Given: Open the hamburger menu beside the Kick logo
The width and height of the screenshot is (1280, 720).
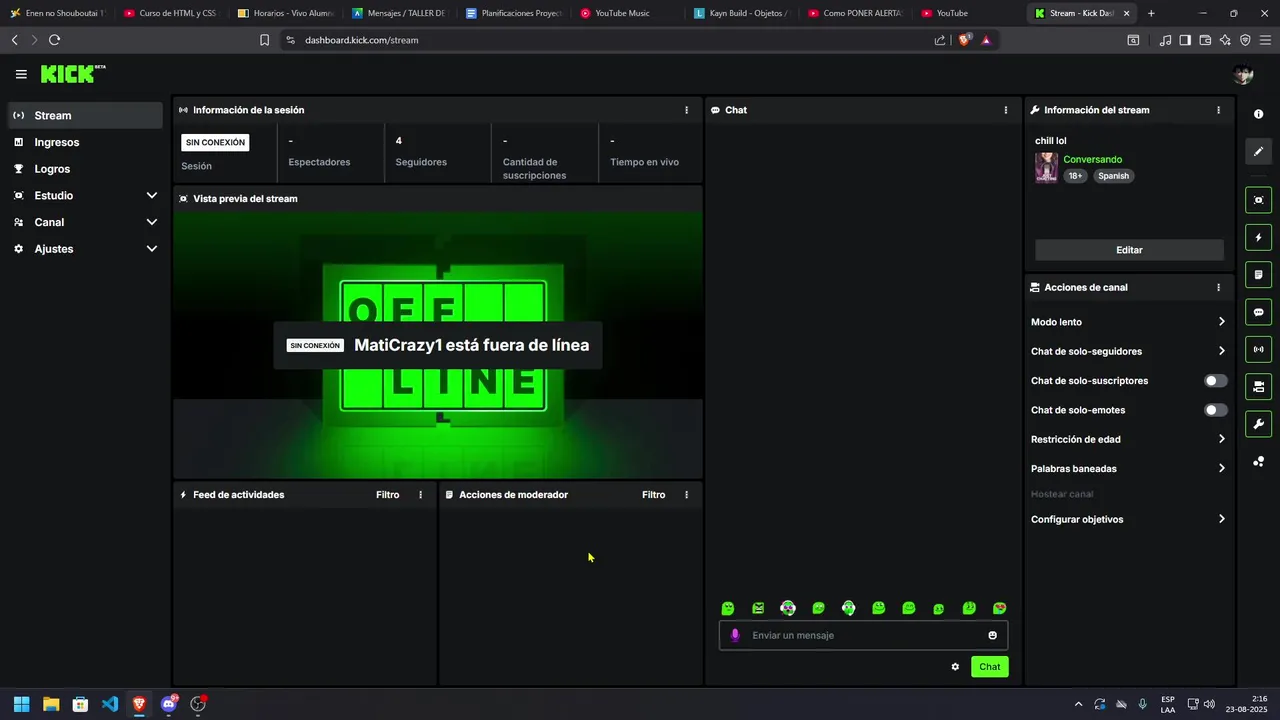Looking at the screenshot, I should [21, 74].
